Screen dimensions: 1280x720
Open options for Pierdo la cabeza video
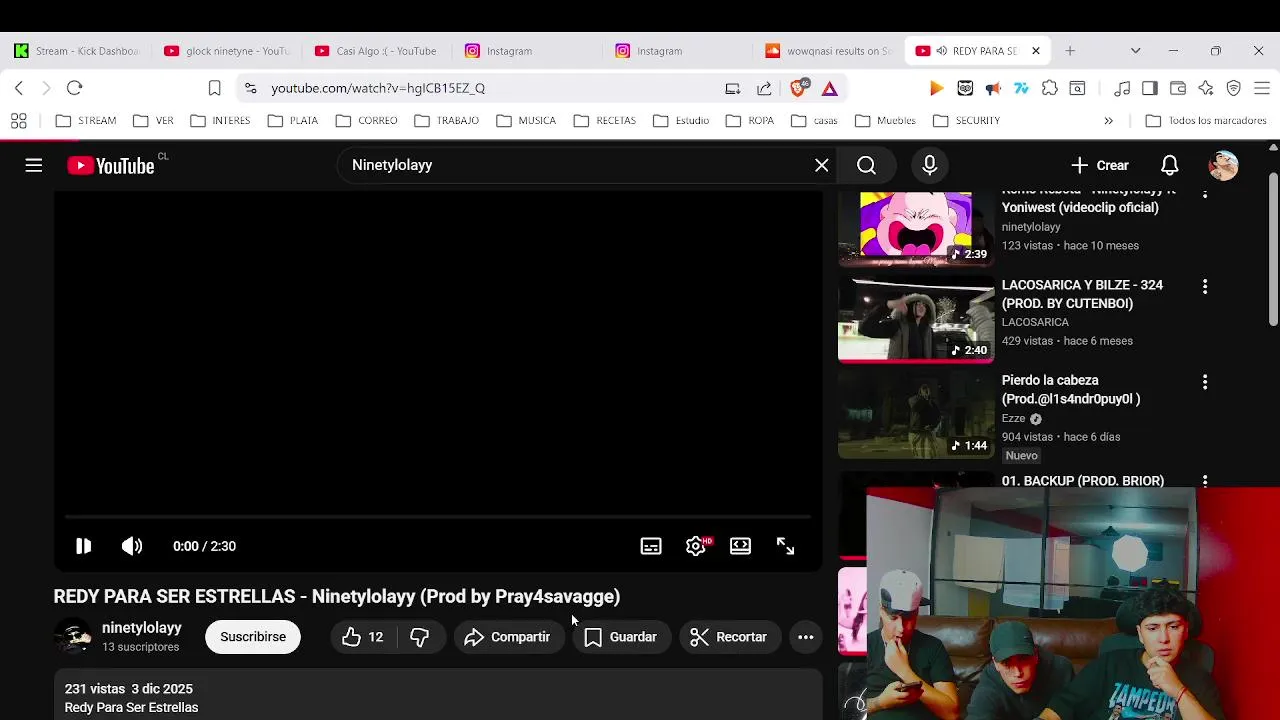click(x=1205, y=382)
